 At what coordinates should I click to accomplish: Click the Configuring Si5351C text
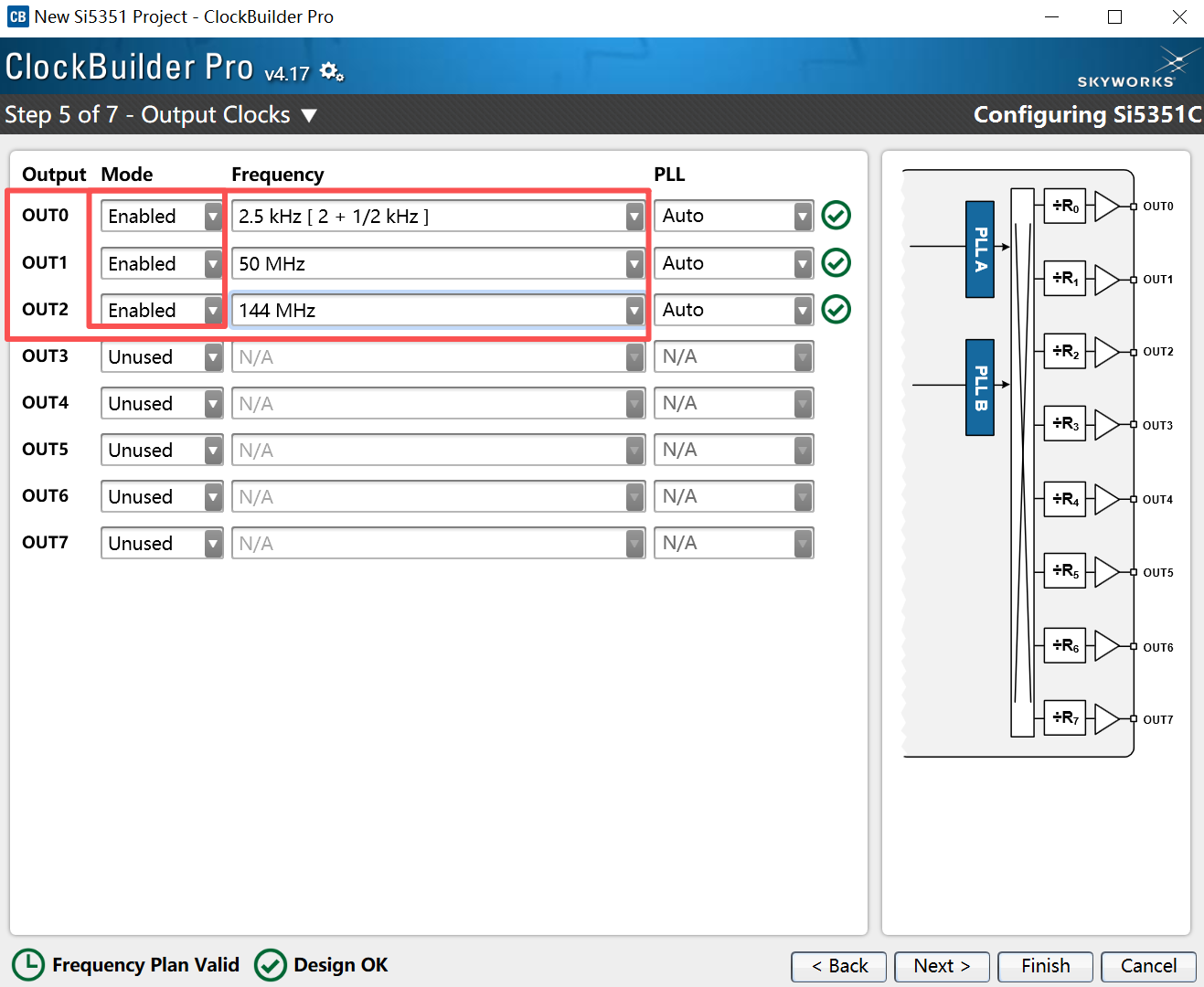[1087, 115]
